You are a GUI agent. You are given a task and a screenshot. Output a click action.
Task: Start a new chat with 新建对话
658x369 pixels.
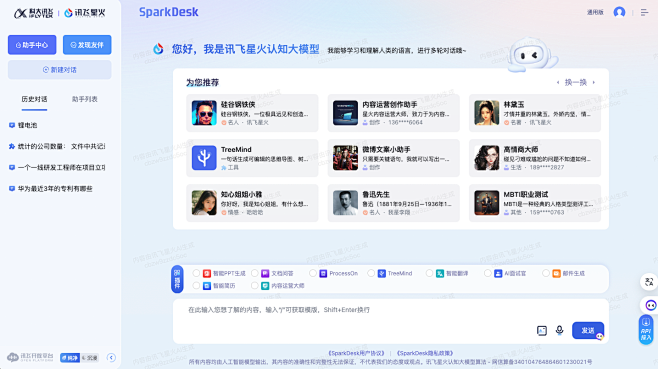[x=60, y=70]
